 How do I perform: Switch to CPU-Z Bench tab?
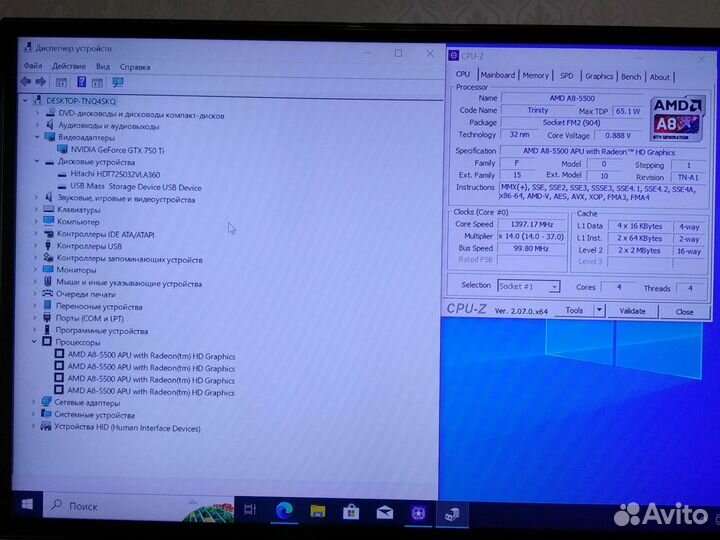(x=631, y=77)
